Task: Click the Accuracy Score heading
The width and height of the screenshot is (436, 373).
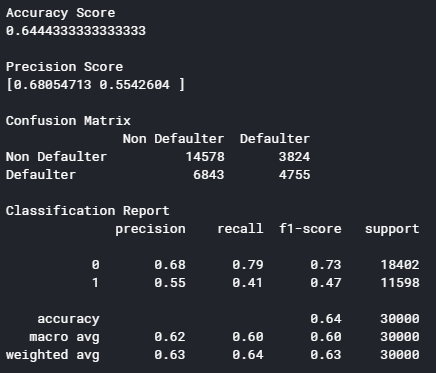Action: pos(61,13)
